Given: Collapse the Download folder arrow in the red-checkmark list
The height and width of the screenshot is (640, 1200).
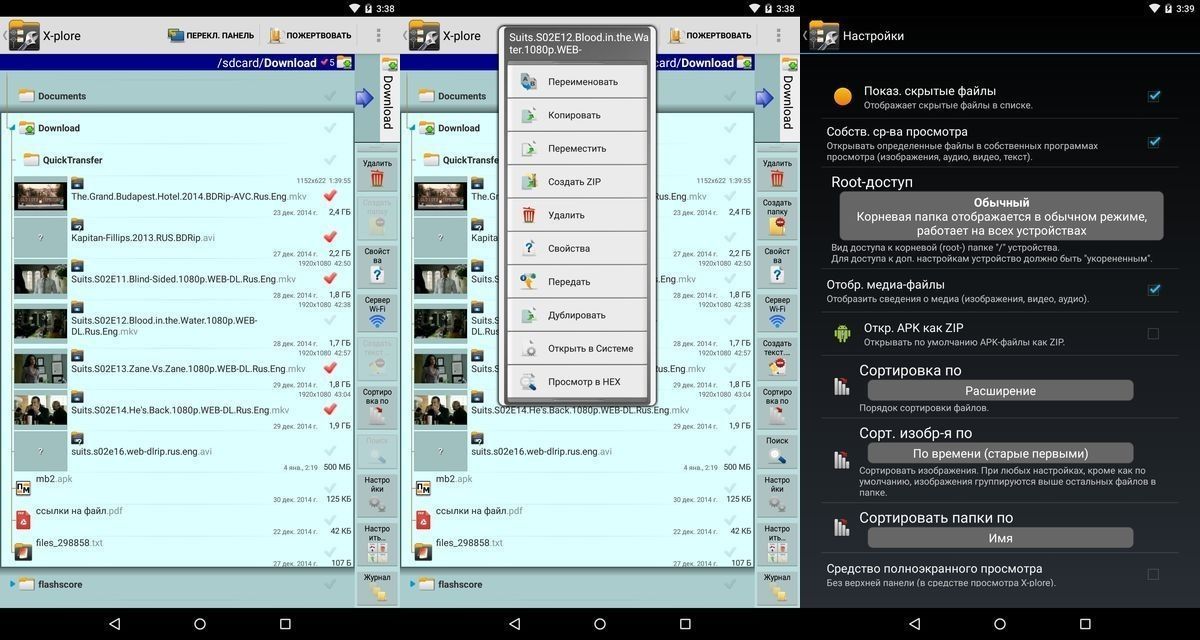Looking at the screenshot, I should pyautogui.click(x=12, y=128).
